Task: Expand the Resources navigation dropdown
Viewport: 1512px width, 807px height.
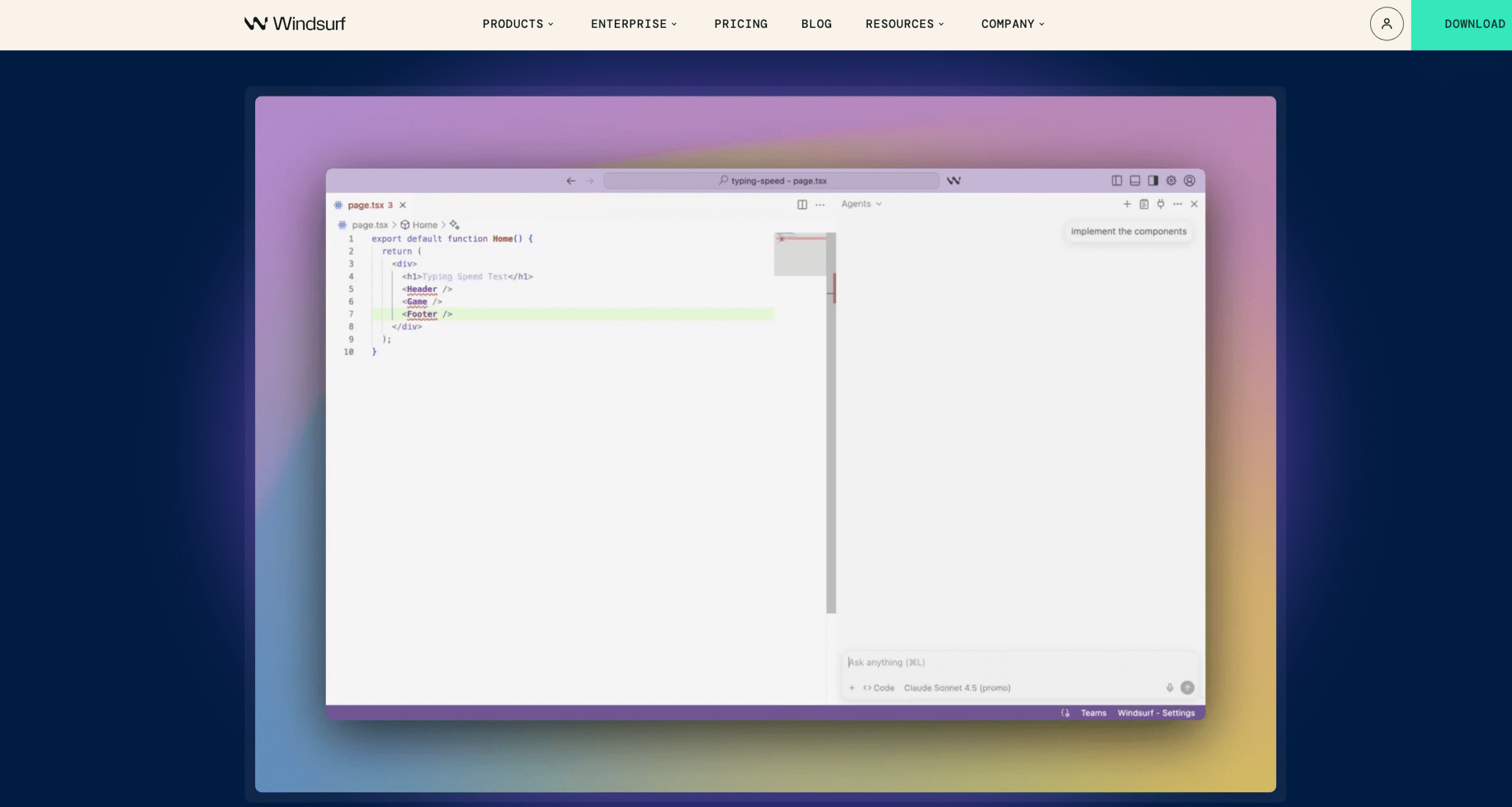Action: pyautogui.click(x=905, y=24)
